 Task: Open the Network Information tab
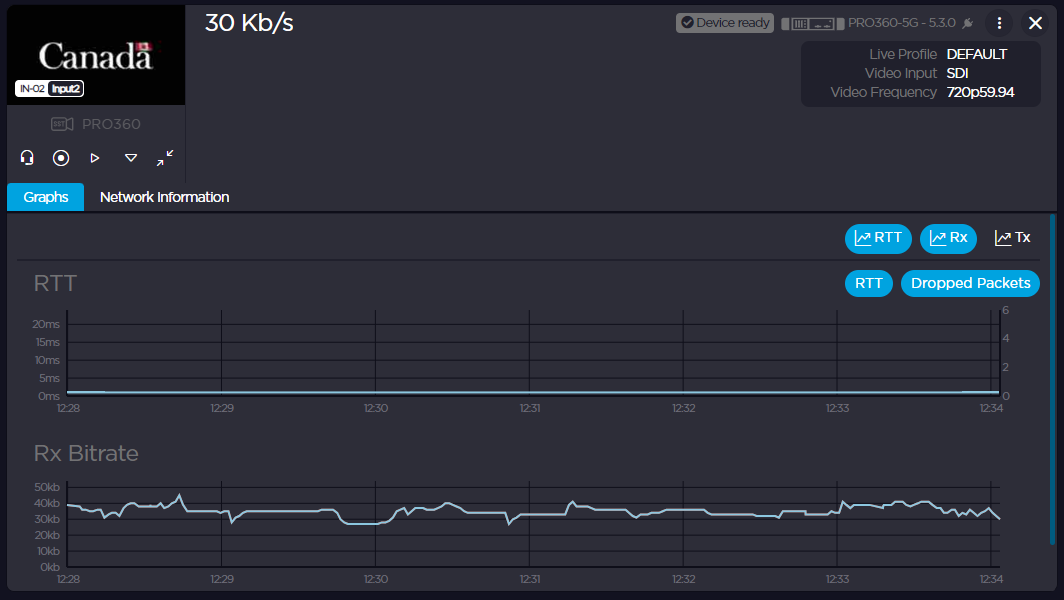coord(164,197)
